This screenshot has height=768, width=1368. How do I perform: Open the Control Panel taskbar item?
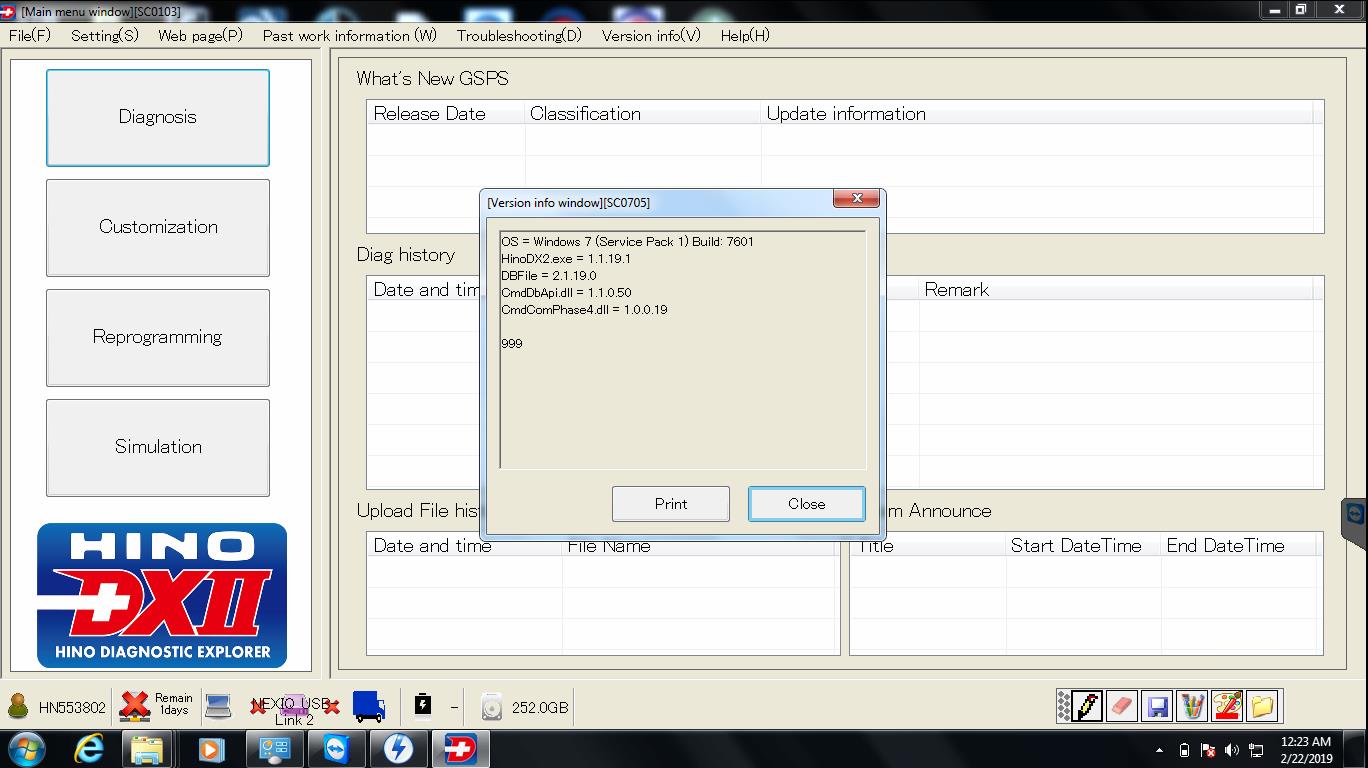click(274, 748)
